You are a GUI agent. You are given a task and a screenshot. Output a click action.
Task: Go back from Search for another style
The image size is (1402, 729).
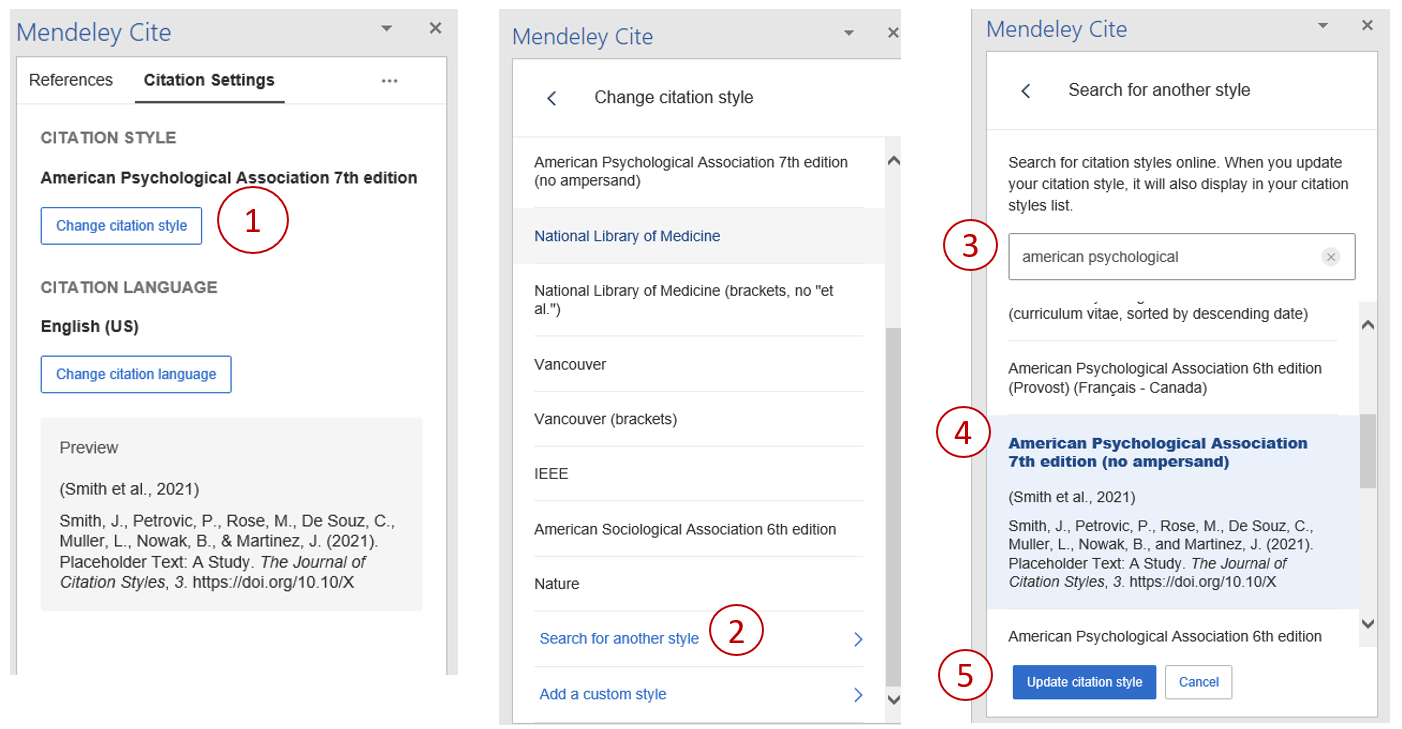(1025, 90)
